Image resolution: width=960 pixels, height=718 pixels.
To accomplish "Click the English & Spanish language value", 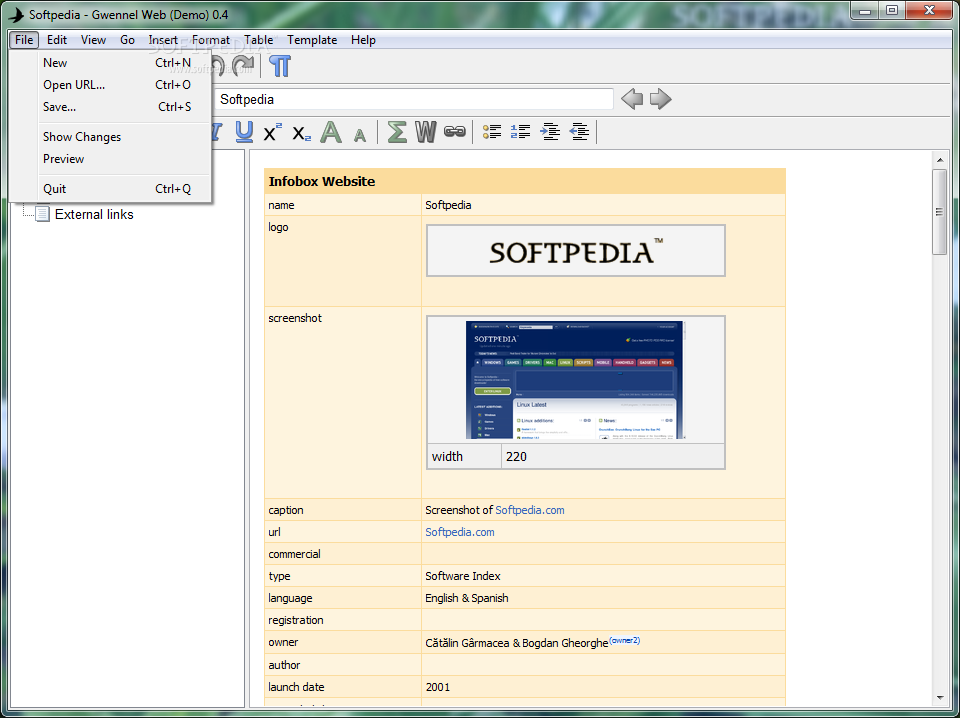I will click(x=467, y=598).
